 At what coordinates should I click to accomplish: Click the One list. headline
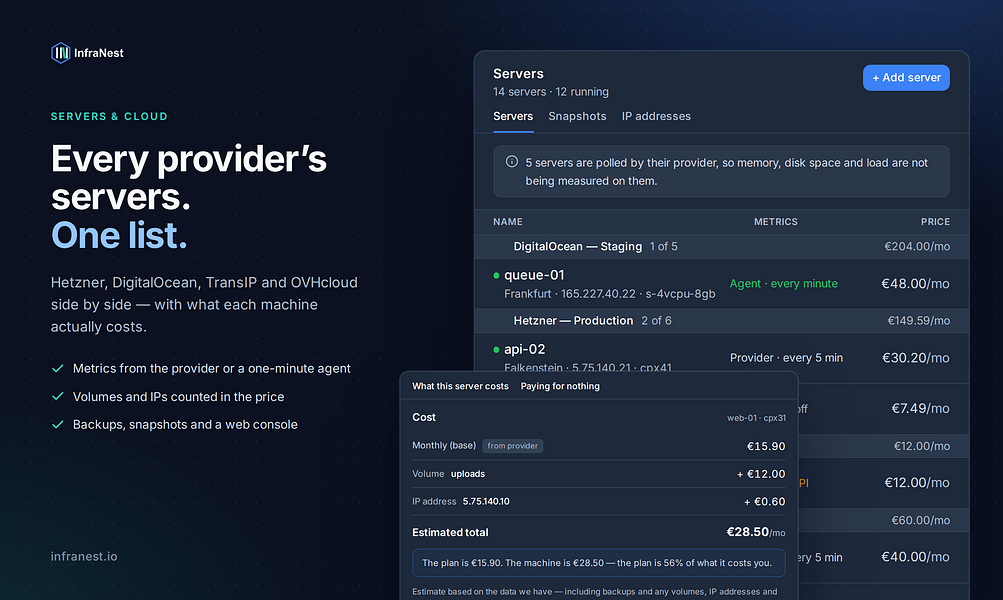[119, 235]
